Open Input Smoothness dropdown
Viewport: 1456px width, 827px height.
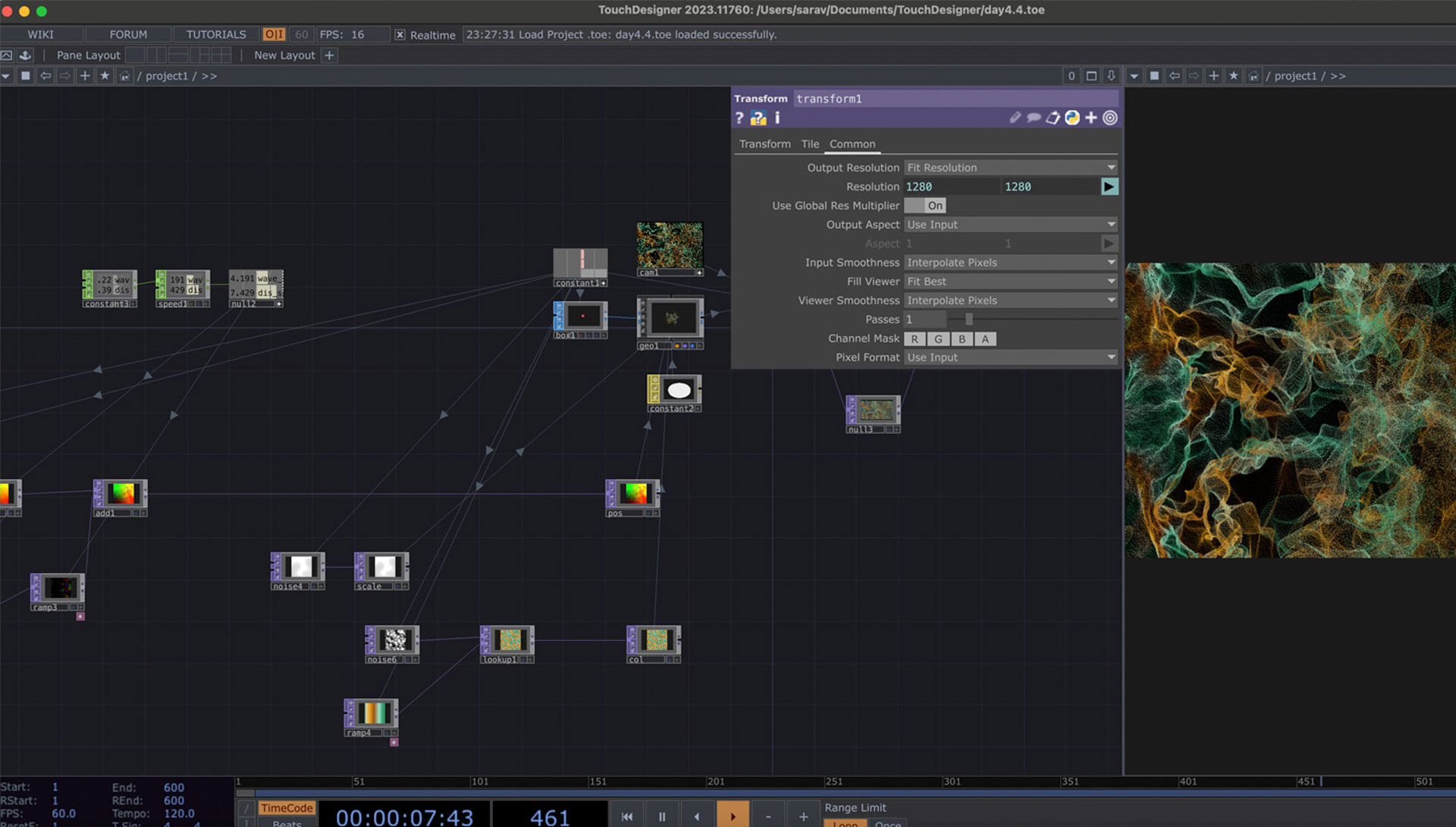1011,263
